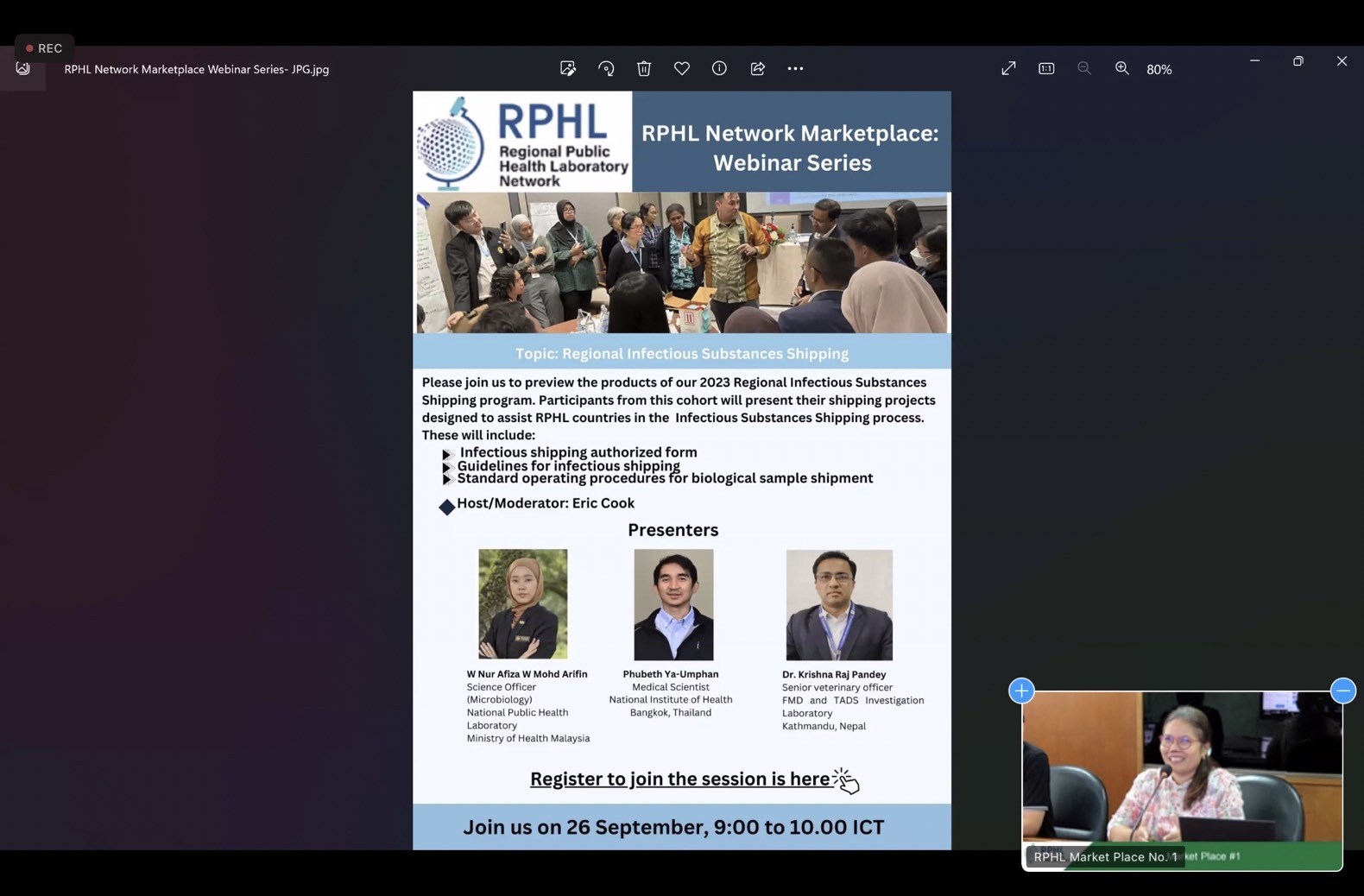Click the name Dr. Krishna Raj Pandey

pyautogui.click(x=834, y=674)
